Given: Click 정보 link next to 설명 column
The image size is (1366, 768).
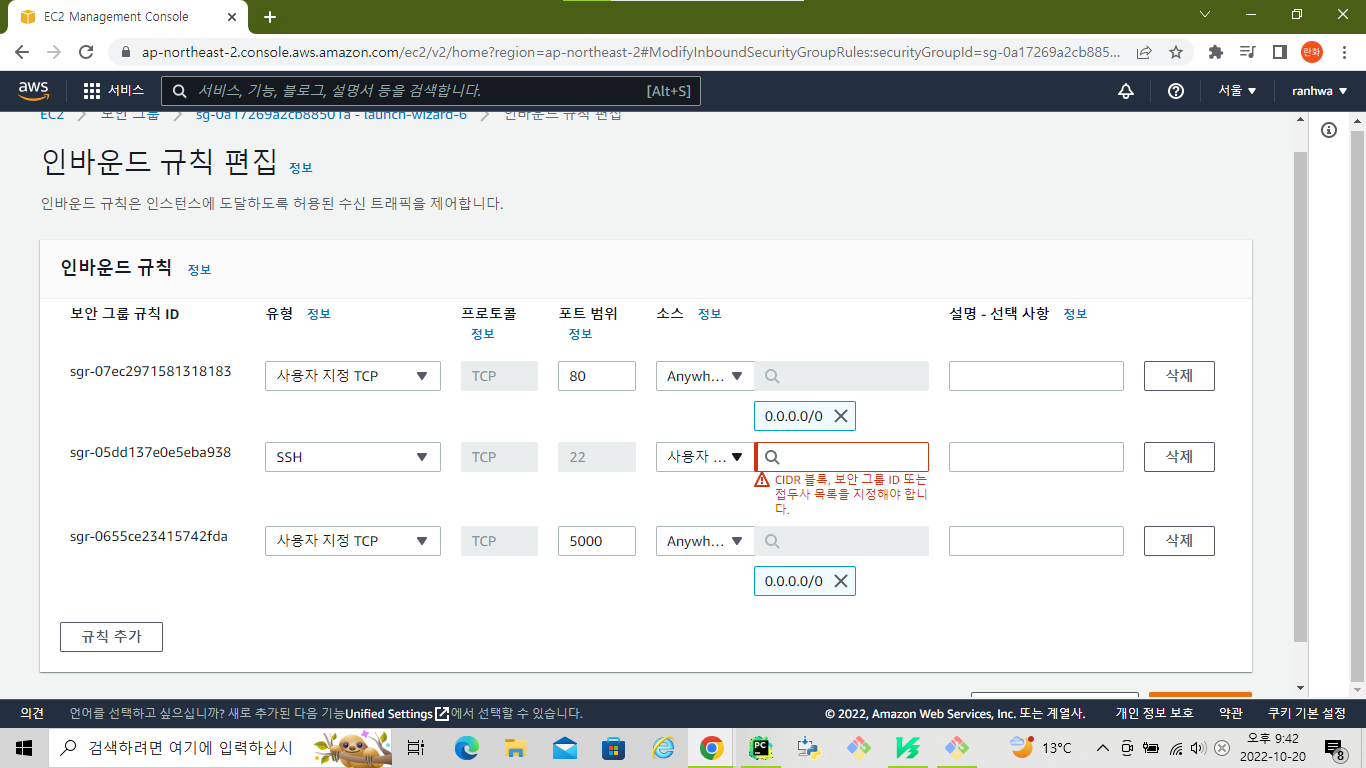Looking at the screenshot, I should [1075, 314].
